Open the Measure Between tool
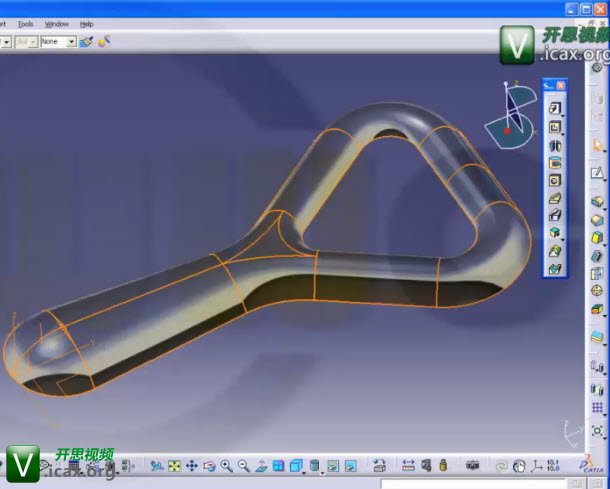Image resolution: width=610 pixels, height=489 pixels. click(x=407, y=466)
